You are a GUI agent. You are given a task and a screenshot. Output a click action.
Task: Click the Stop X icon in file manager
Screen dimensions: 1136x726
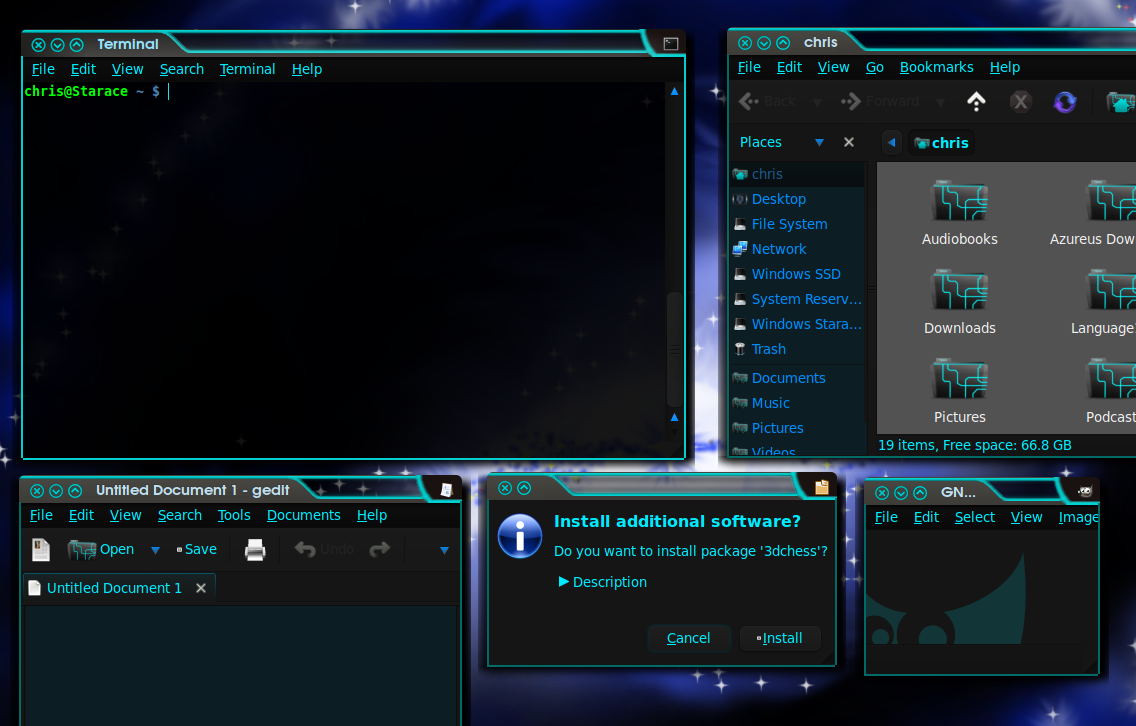coord(1020,101)
